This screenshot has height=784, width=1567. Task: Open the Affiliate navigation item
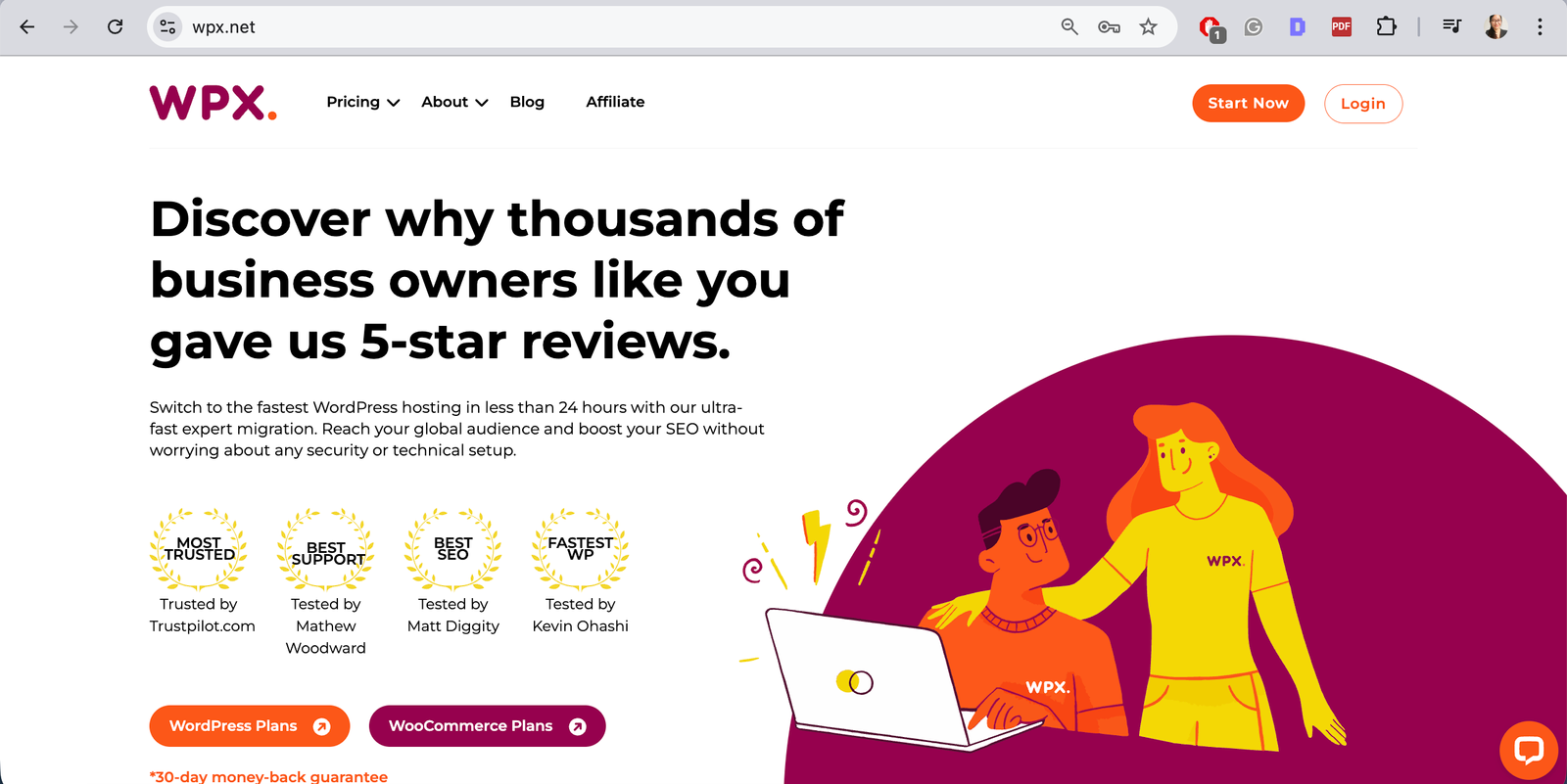pyautogui.click(x=615, y=102)
